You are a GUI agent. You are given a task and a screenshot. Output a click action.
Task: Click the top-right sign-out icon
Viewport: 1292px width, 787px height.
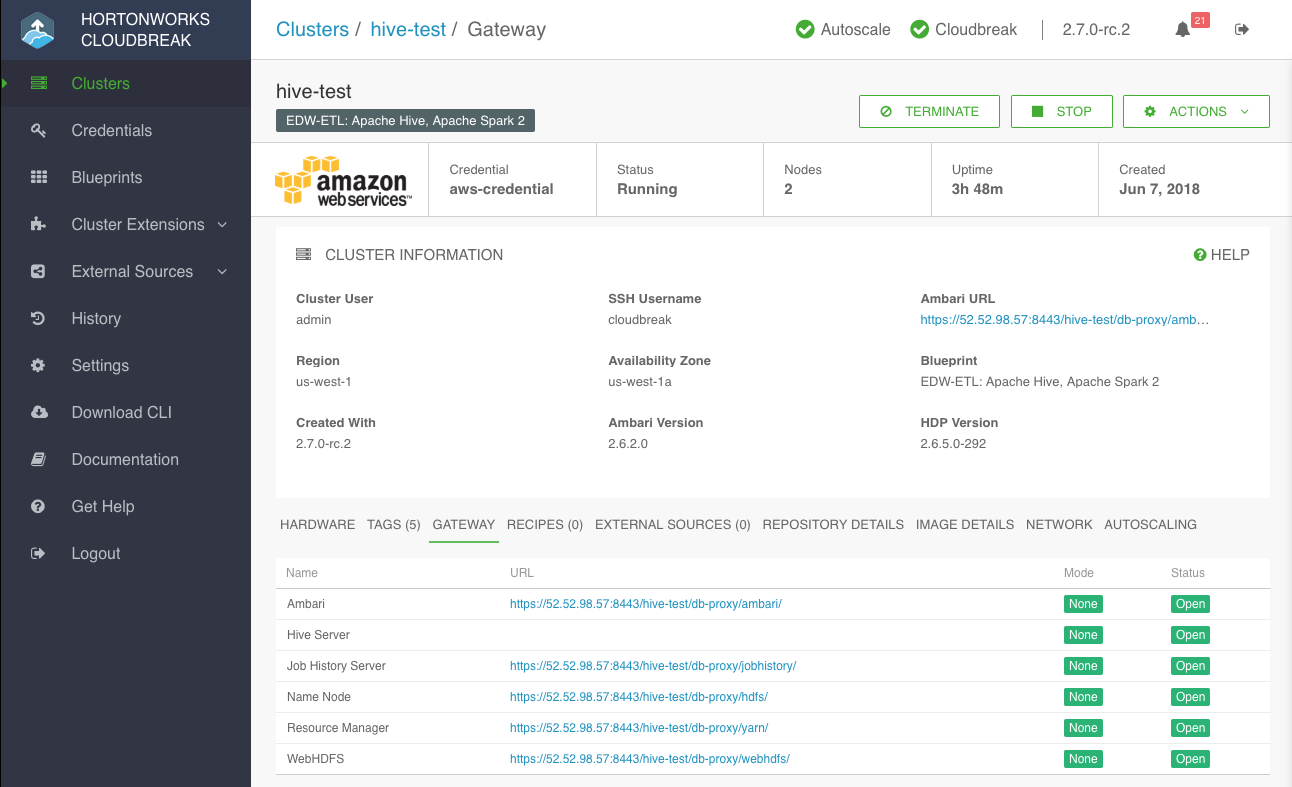coord(1242,29)
